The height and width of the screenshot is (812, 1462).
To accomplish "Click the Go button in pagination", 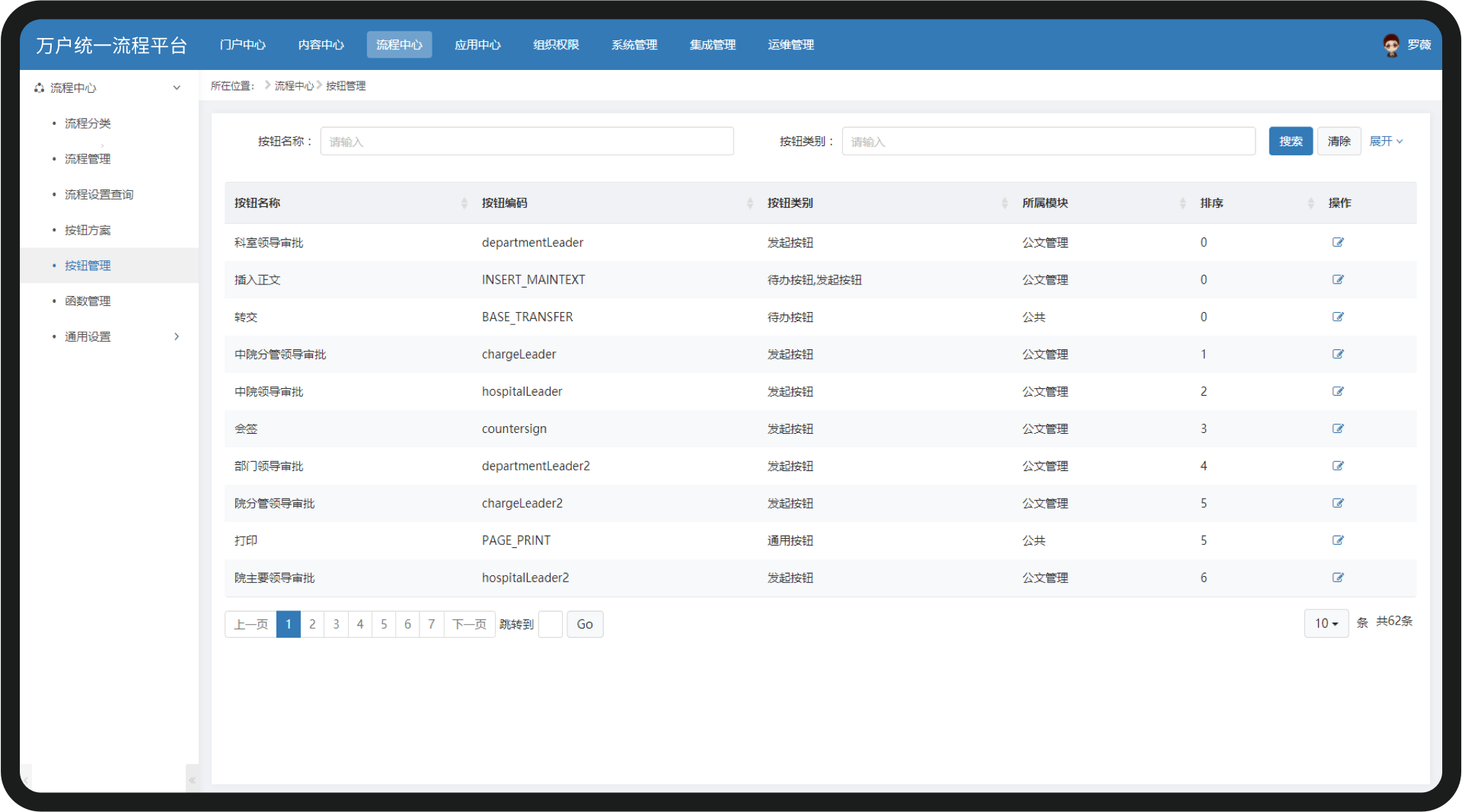I will pos(585,624).
